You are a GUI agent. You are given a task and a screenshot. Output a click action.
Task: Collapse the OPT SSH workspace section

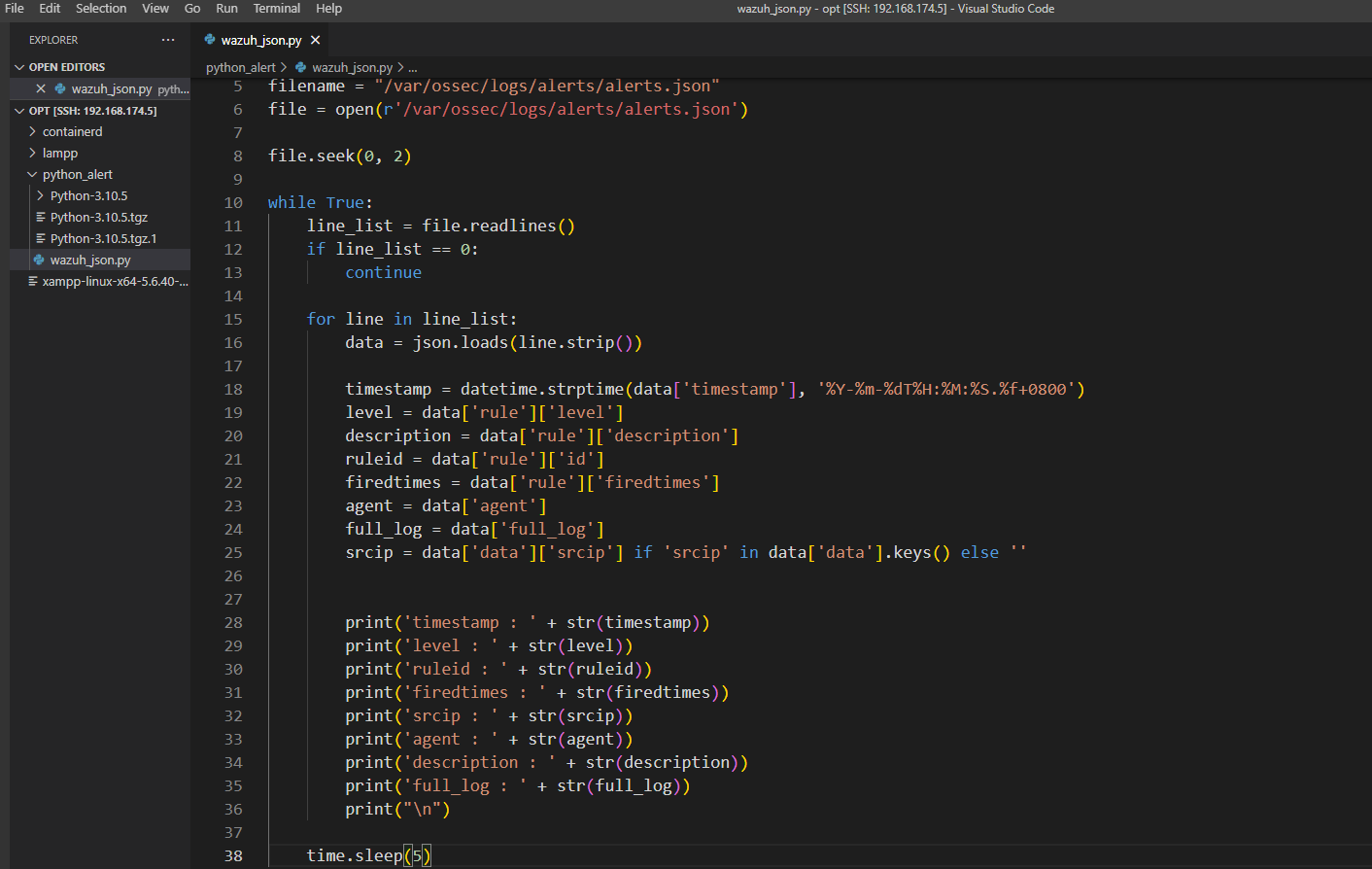pos(19,111)
